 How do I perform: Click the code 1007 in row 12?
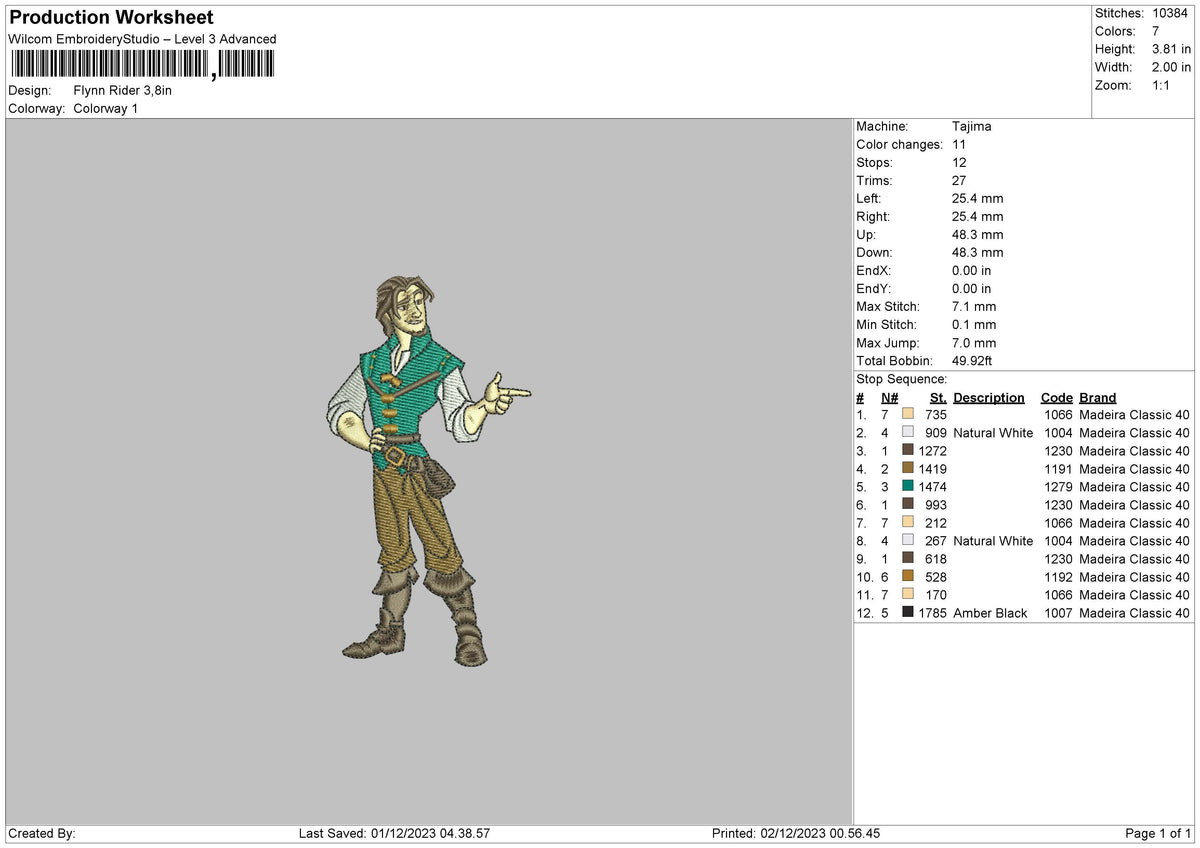click(1058, 613)
